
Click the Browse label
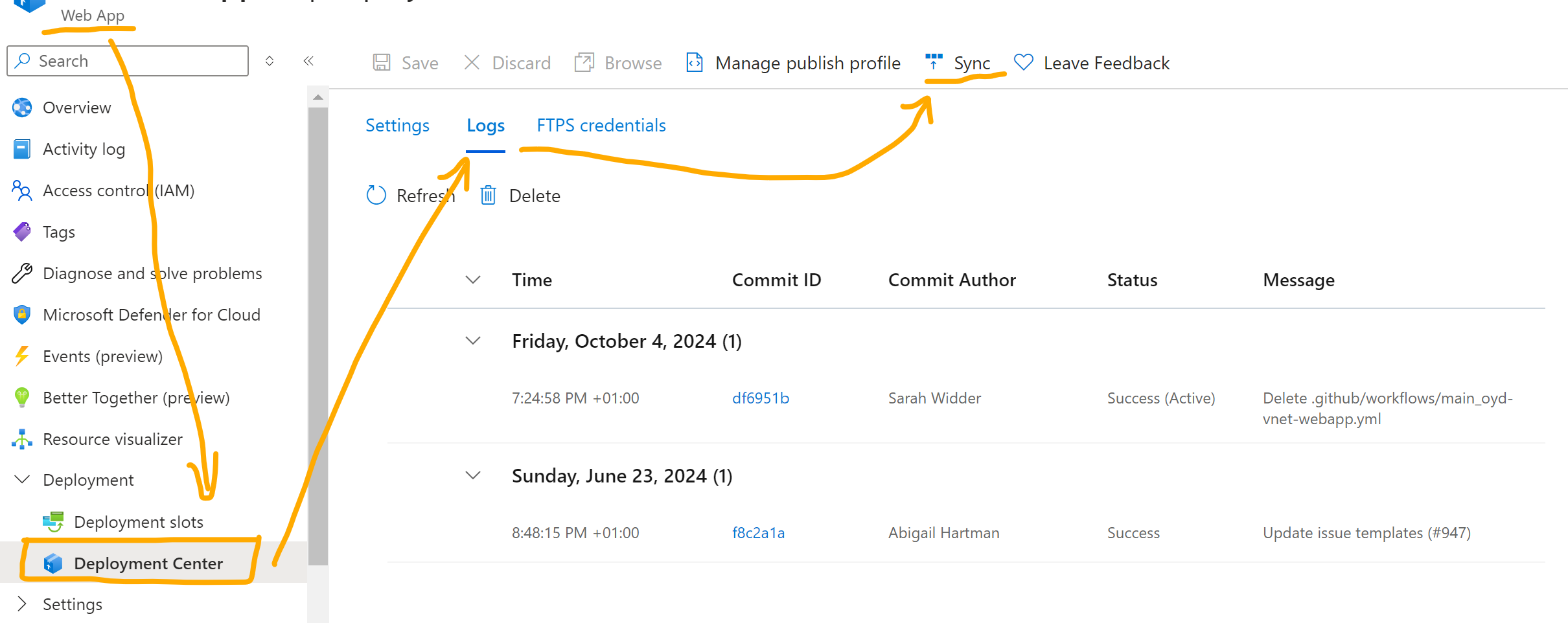(633, 63)
